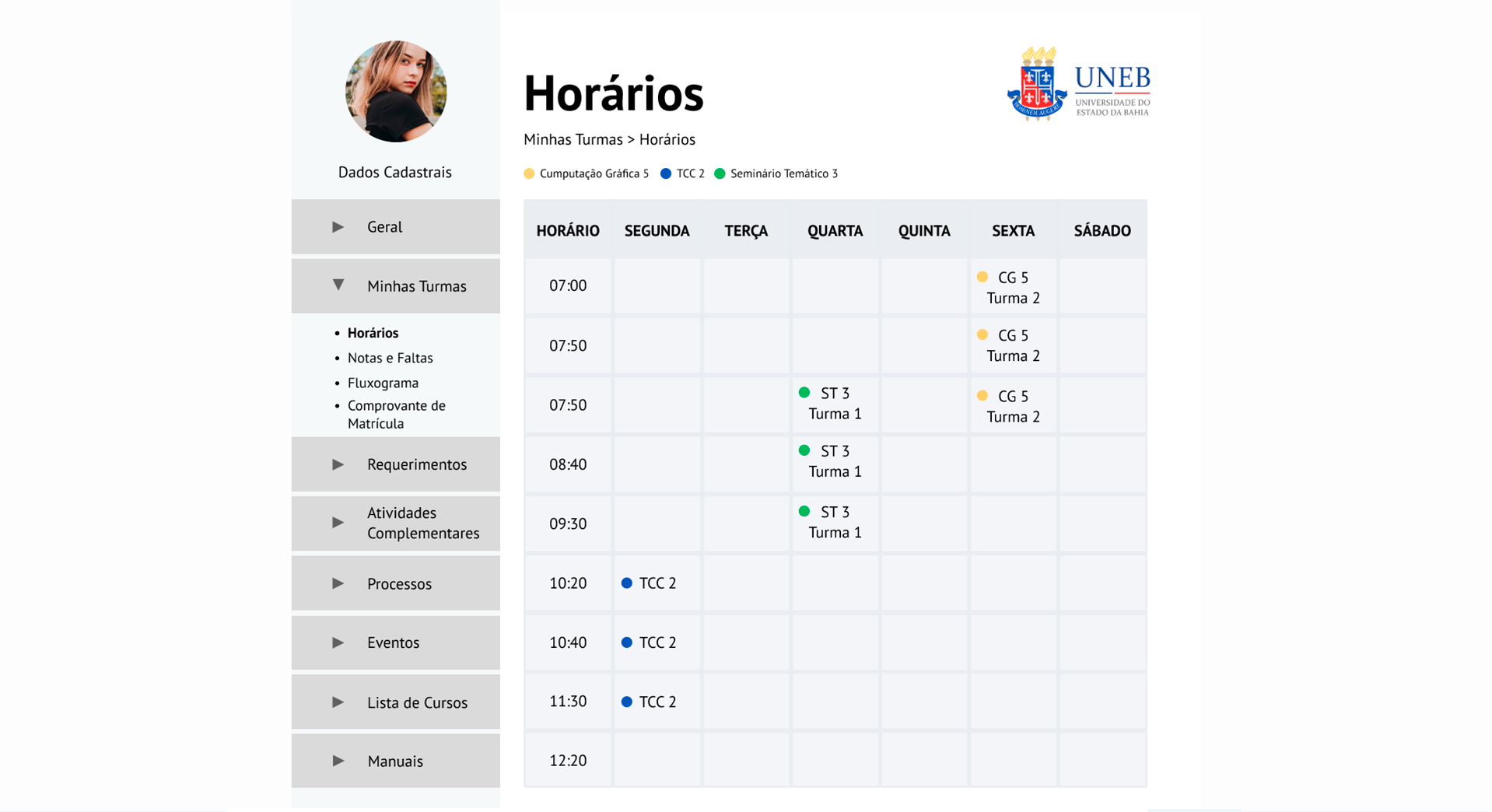Click the Eventos arrow icon
1492x812 pixels.
click(x=338, y=642)
